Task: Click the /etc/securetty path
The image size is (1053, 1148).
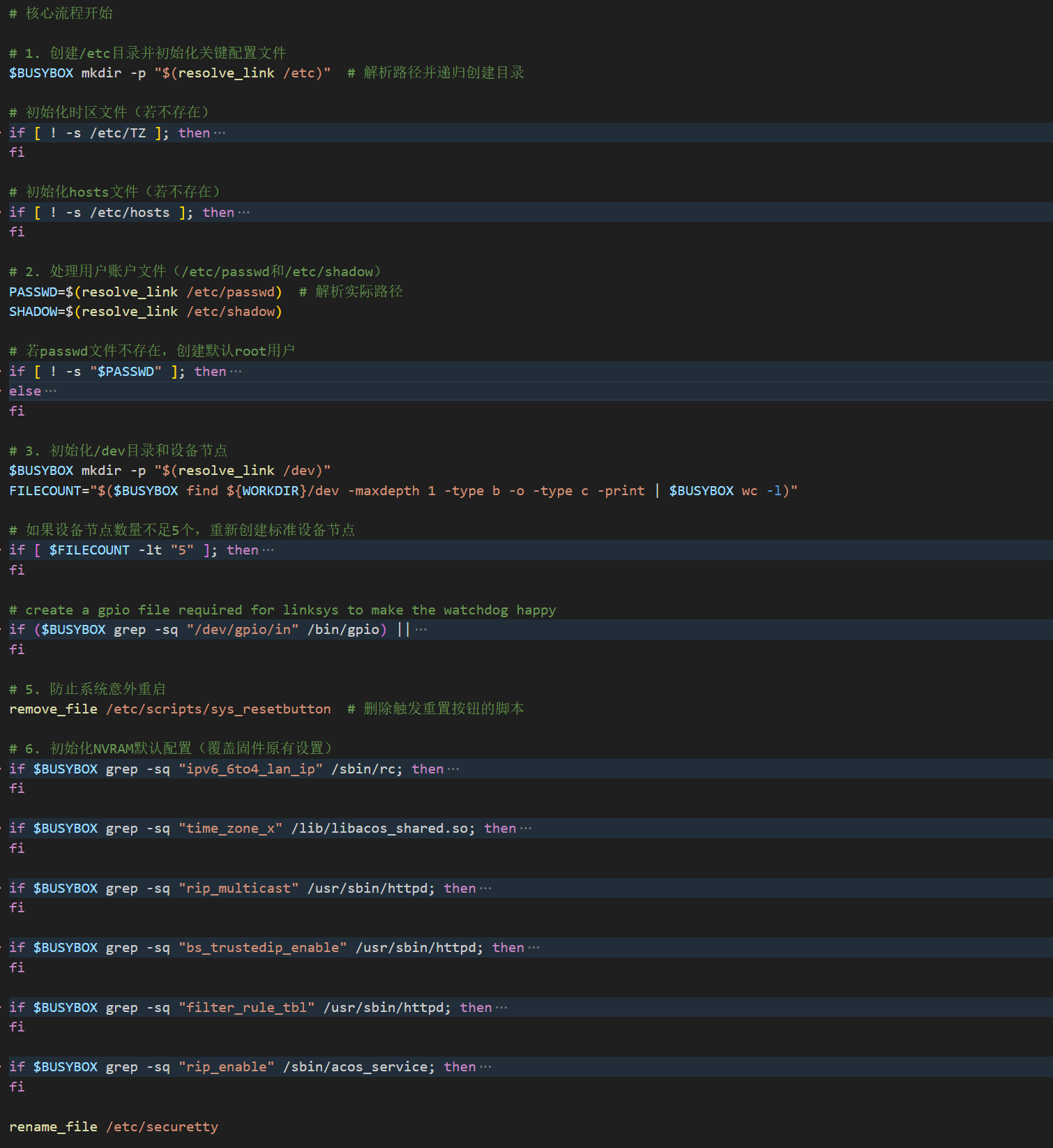Action: pos(162,1126)
